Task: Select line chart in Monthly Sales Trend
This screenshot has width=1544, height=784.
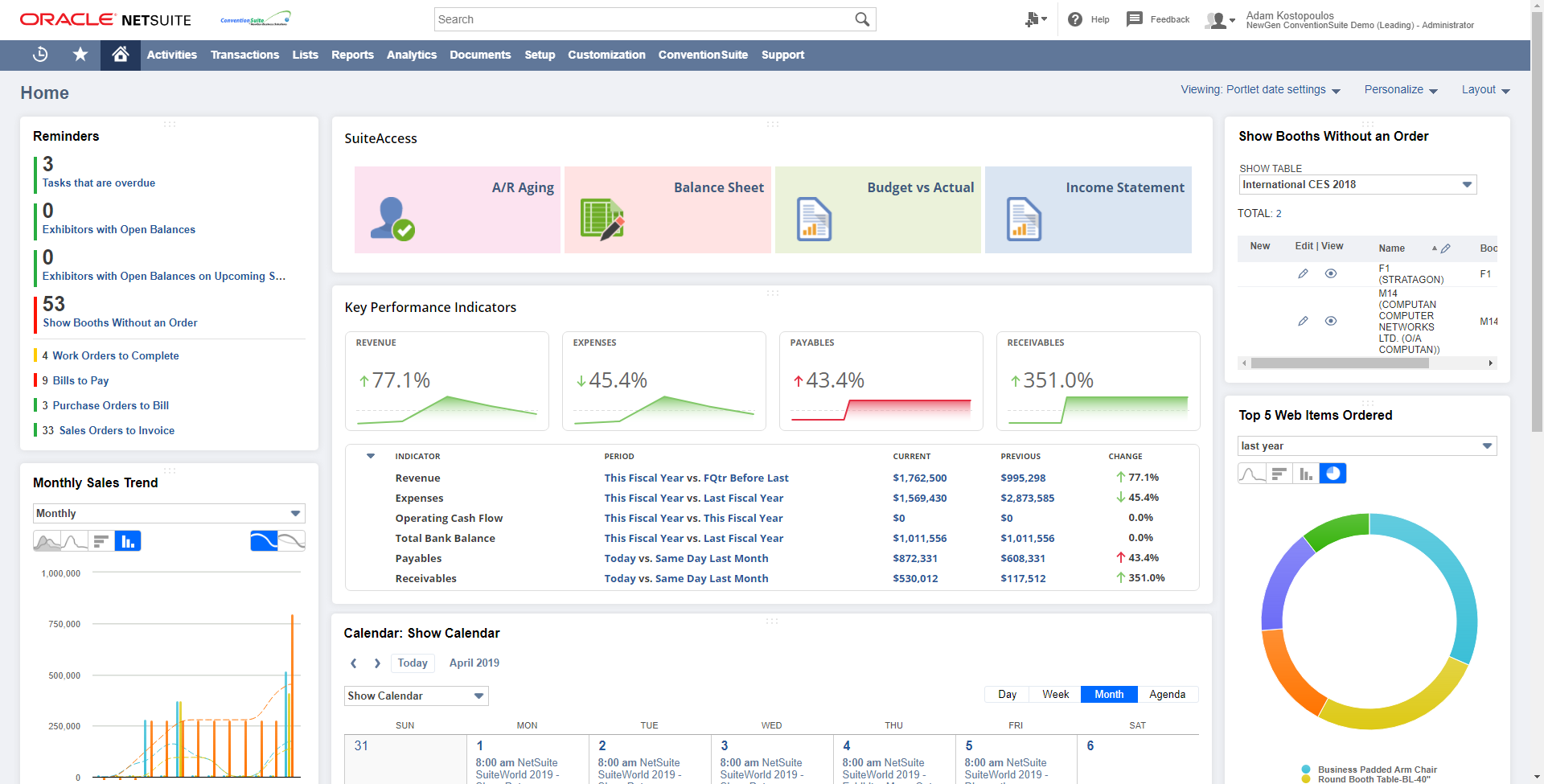Action: 74,541
